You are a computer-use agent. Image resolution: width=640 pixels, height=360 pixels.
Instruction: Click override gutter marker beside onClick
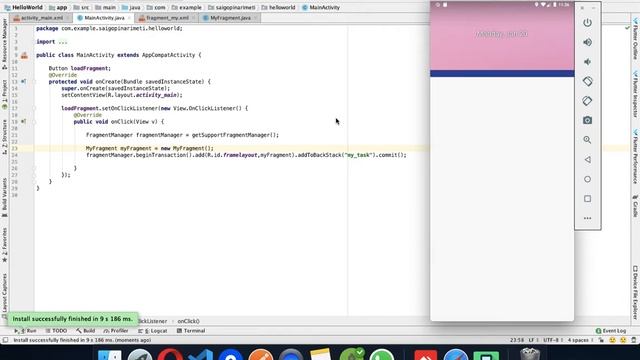click(24, 121)
